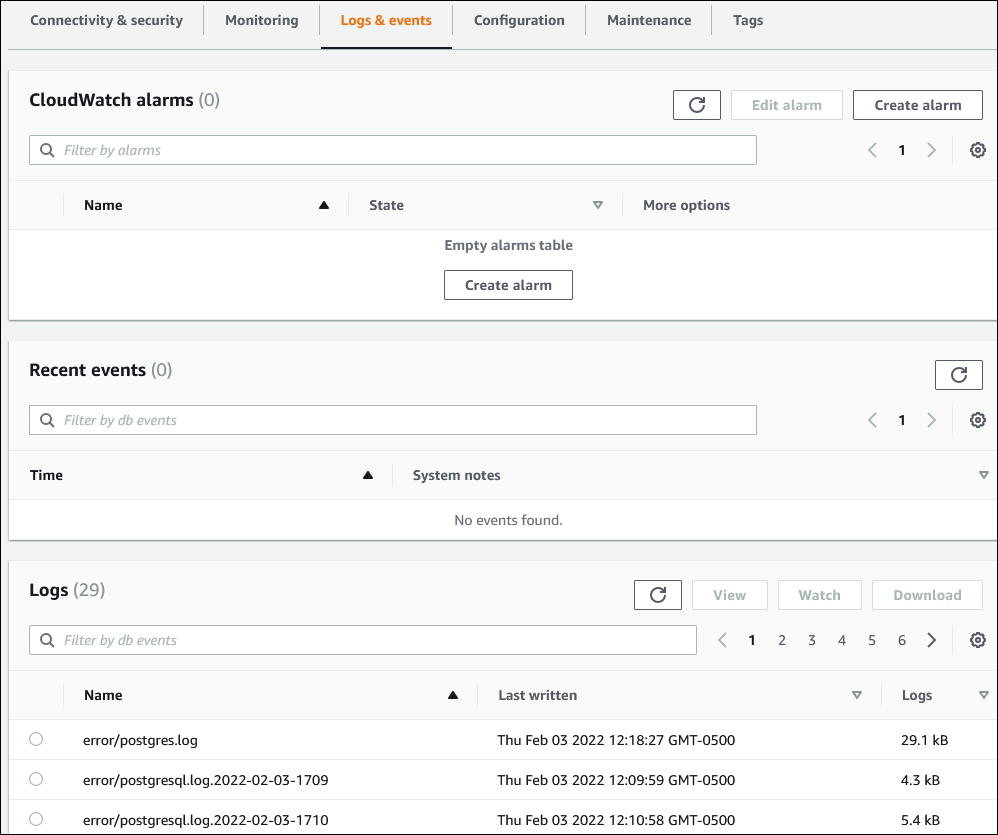Open the State column filter dropdown

[598, 204]
